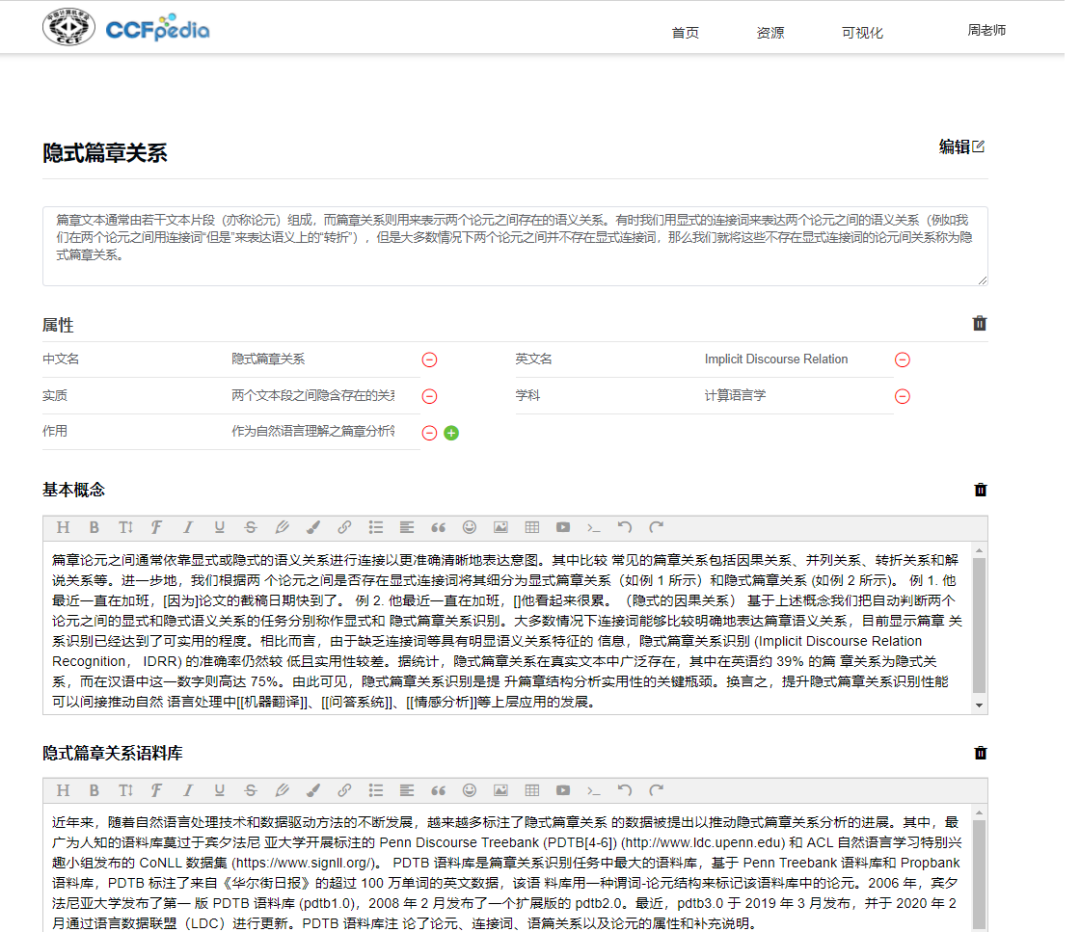Undo the last edit in the editor
The height and width of the screenshot is (932, 1080).
tap(625, 527)
